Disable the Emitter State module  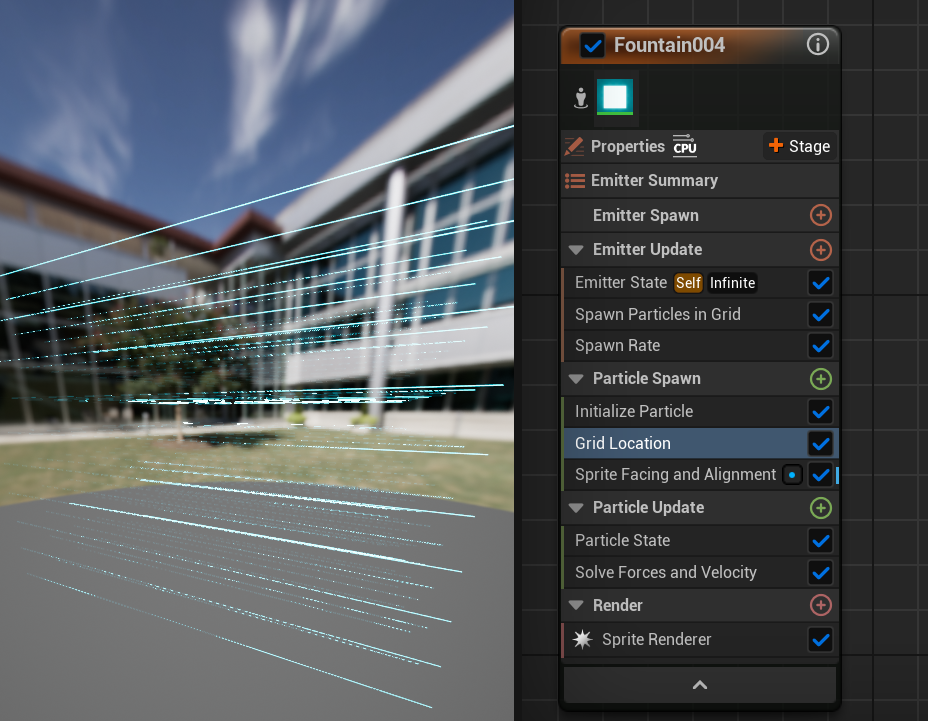coord(820,283)
